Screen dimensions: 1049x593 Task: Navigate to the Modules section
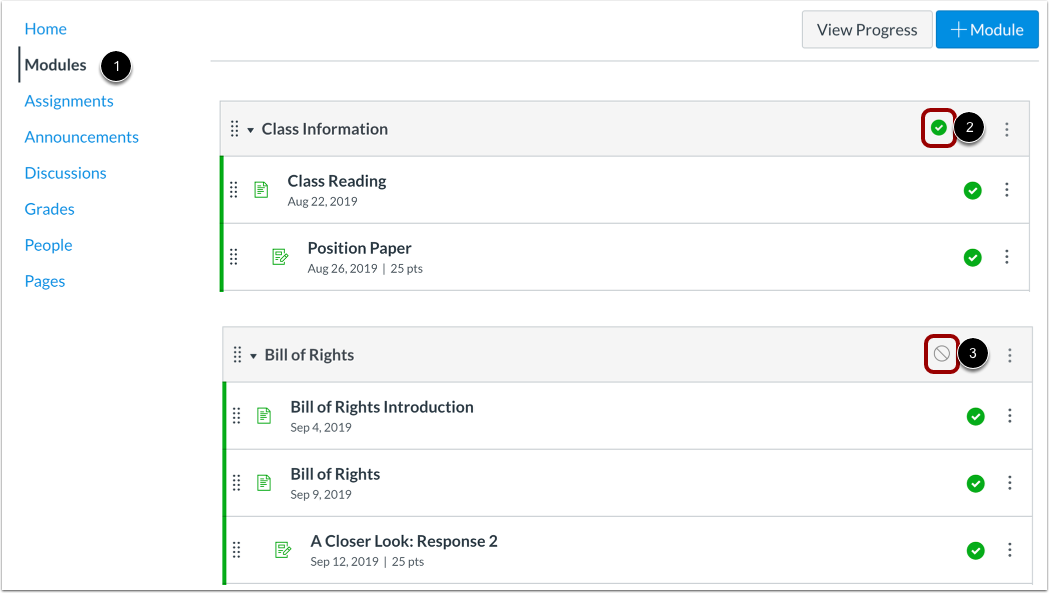(57, 64)
